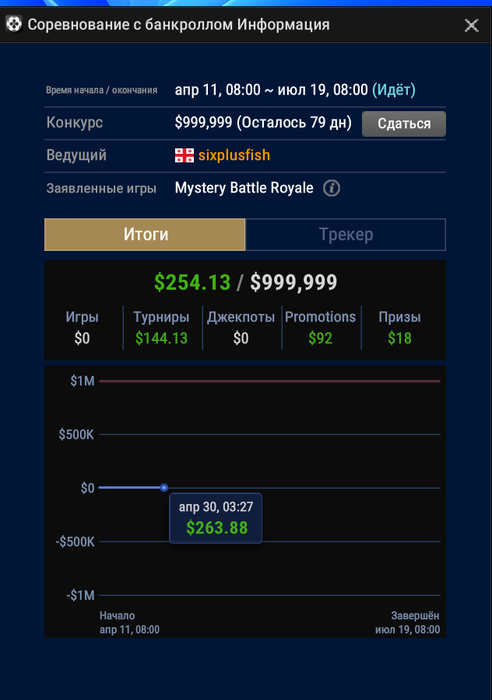
Task: Click the Начало апр 11, 08:00 label
Action: [x=129, y=623]
